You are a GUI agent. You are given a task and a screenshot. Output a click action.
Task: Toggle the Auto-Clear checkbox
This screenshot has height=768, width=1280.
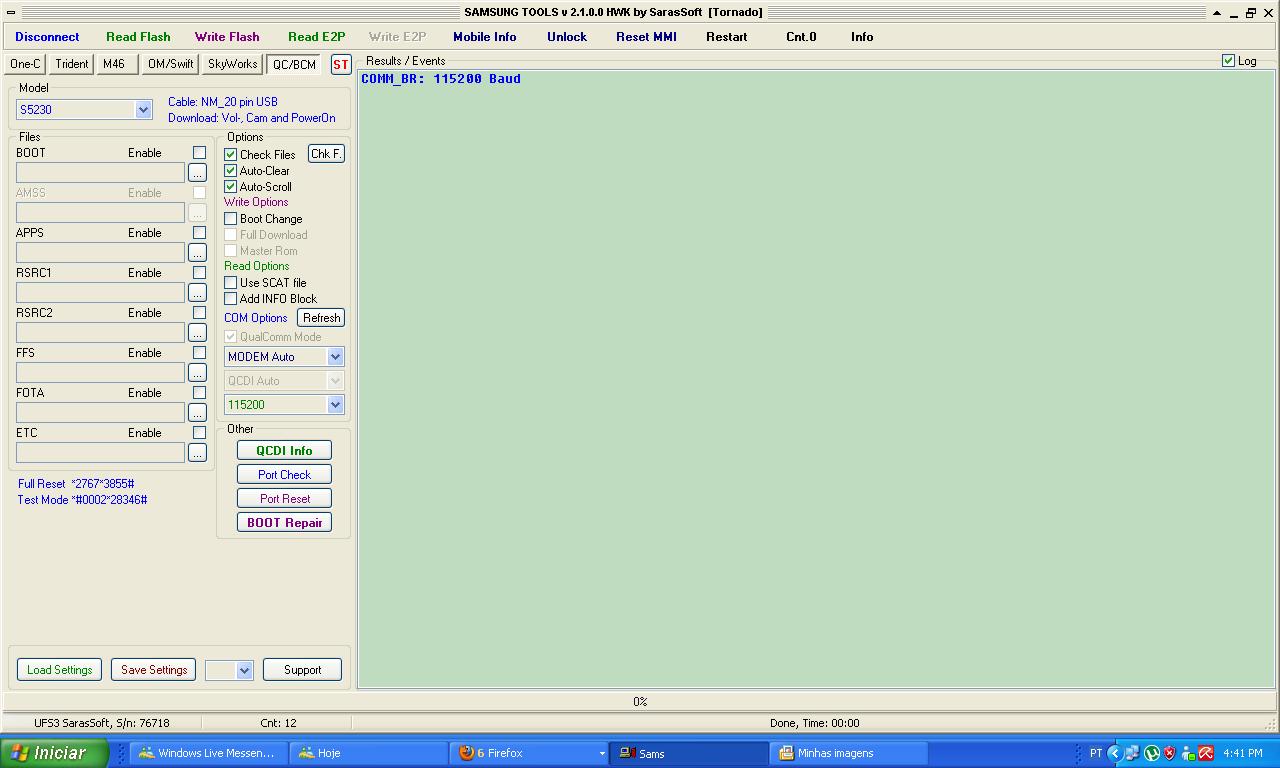[231, 171]
